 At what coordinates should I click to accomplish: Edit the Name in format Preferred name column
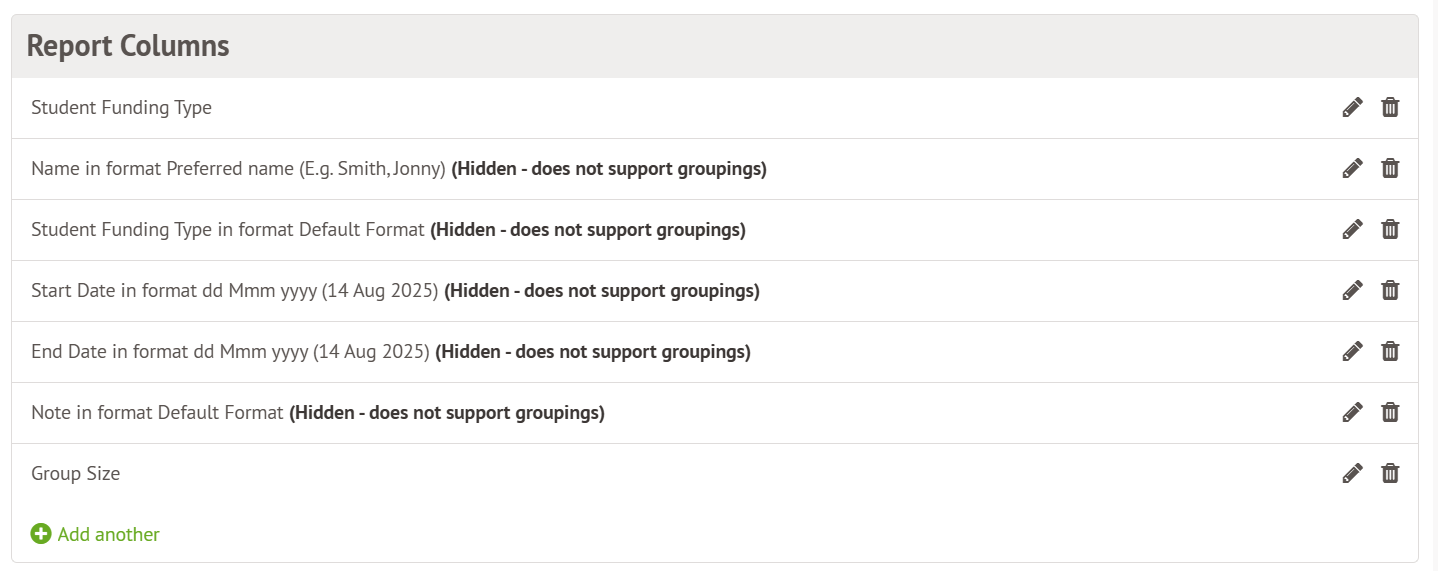coord(1352,169)
